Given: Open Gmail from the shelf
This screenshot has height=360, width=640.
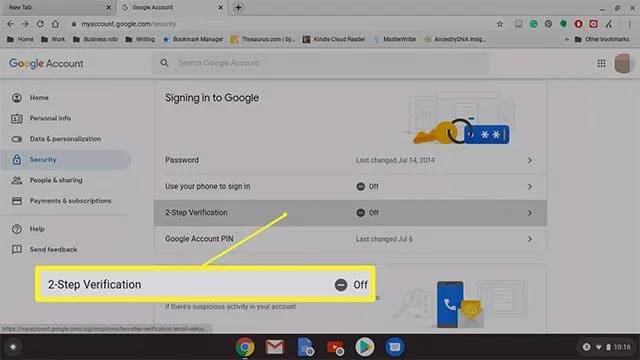Looking at the screenshot, I should point(275,347).
